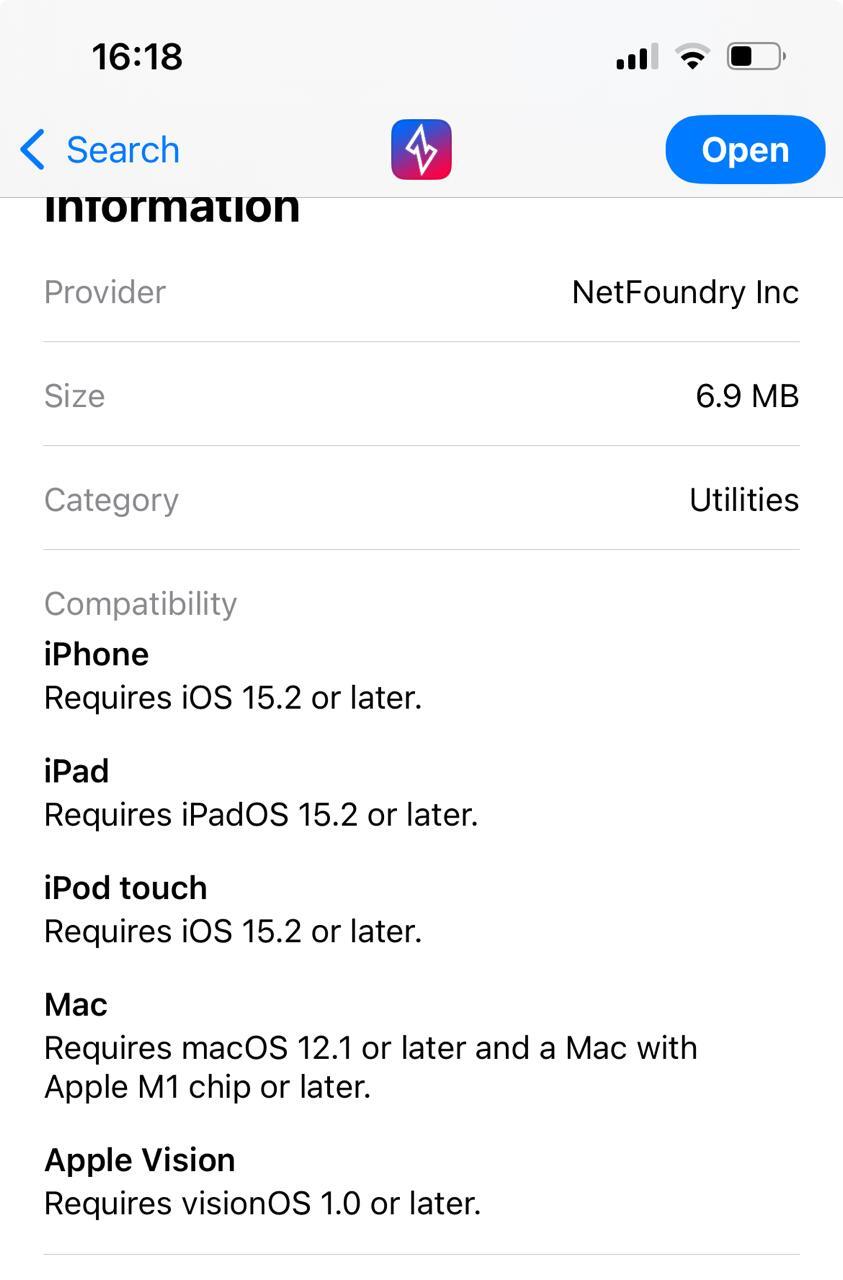Open the app with Open button

pyautogui.click(x=745, y=150)
